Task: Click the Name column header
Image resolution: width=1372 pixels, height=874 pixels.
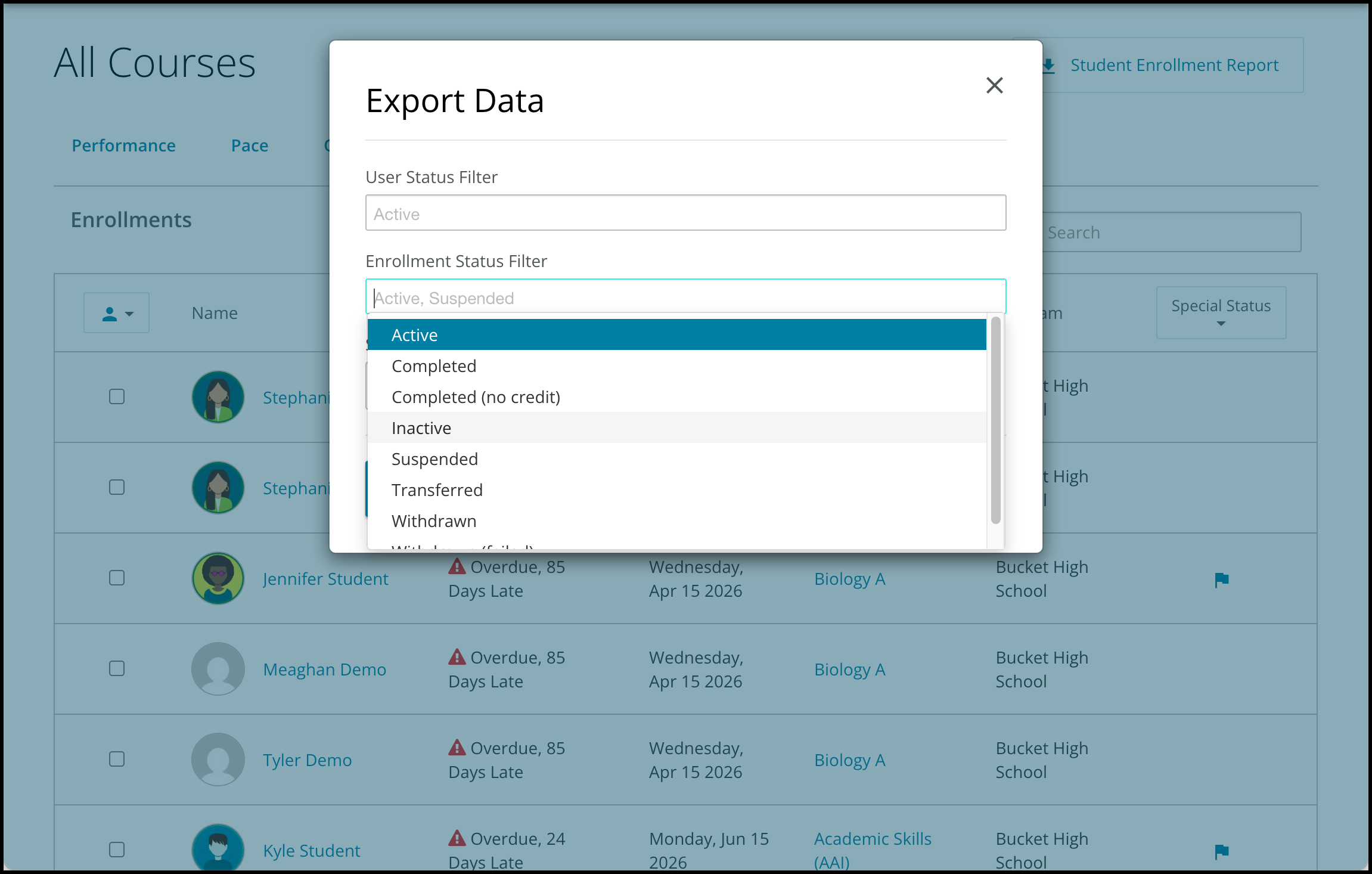Action: (215, 313)
